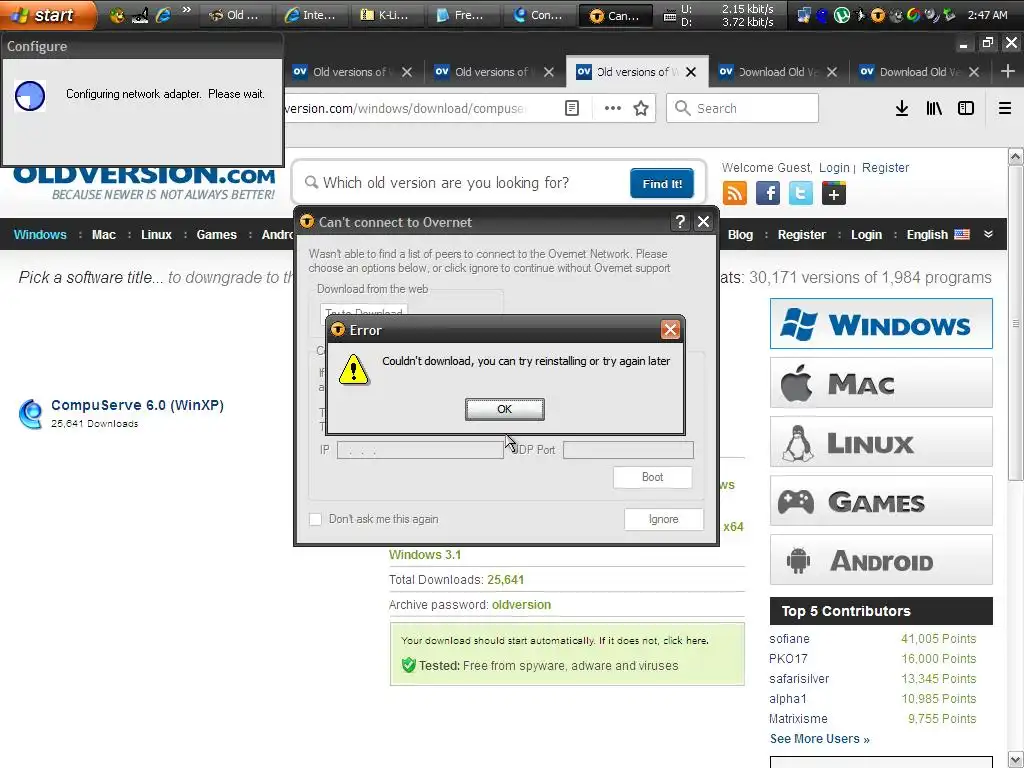Open the Firefox Library icon
Screen dimensions: 1024x768
(x=934, y=108)
